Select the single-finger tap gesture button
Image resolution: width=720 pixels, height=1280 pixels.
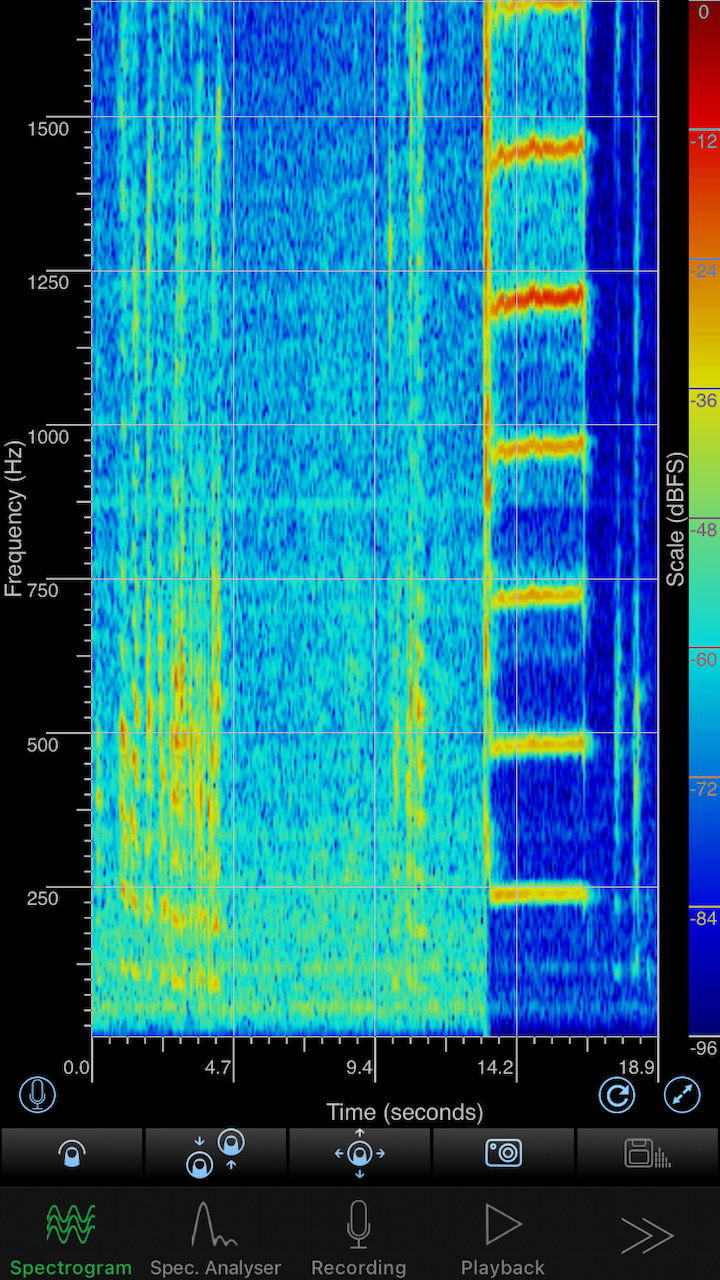[72, 1153]
